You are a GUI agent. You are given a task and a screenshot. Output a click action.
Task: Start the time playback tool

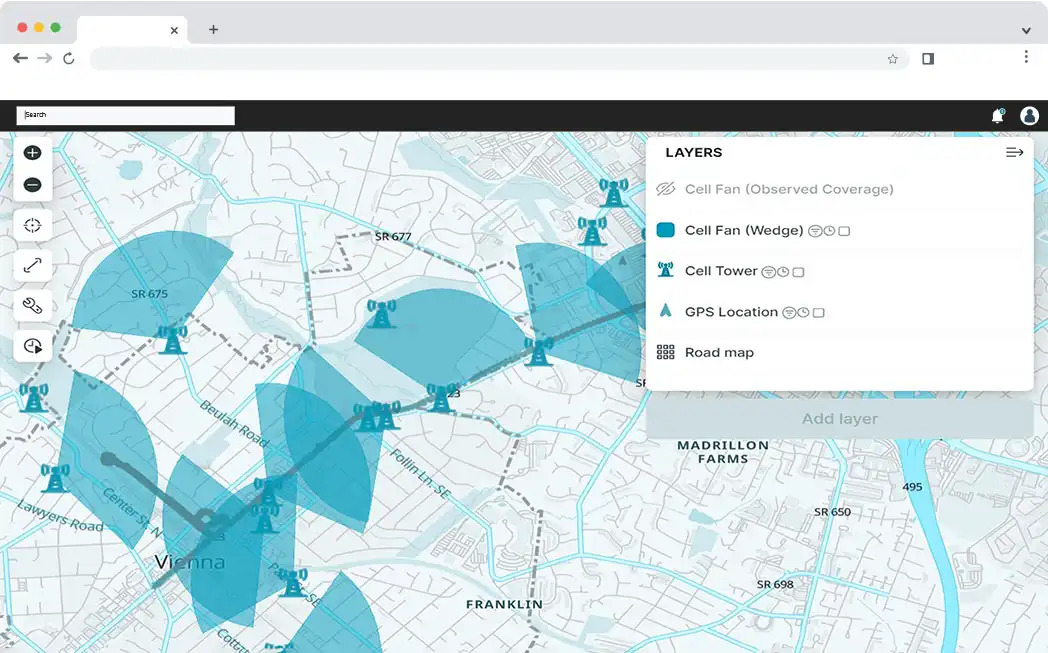pyautogui.click(x=32, y=346)
